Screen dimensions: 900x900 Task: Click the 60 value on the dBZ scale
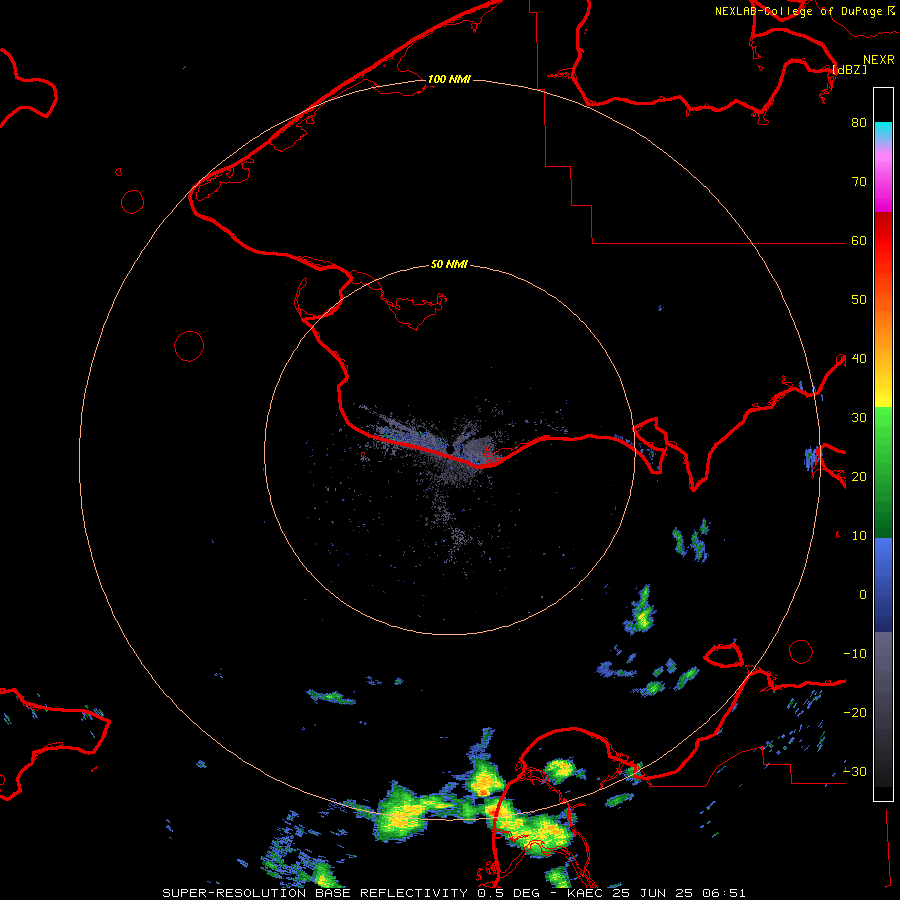(x=859, y=240)
